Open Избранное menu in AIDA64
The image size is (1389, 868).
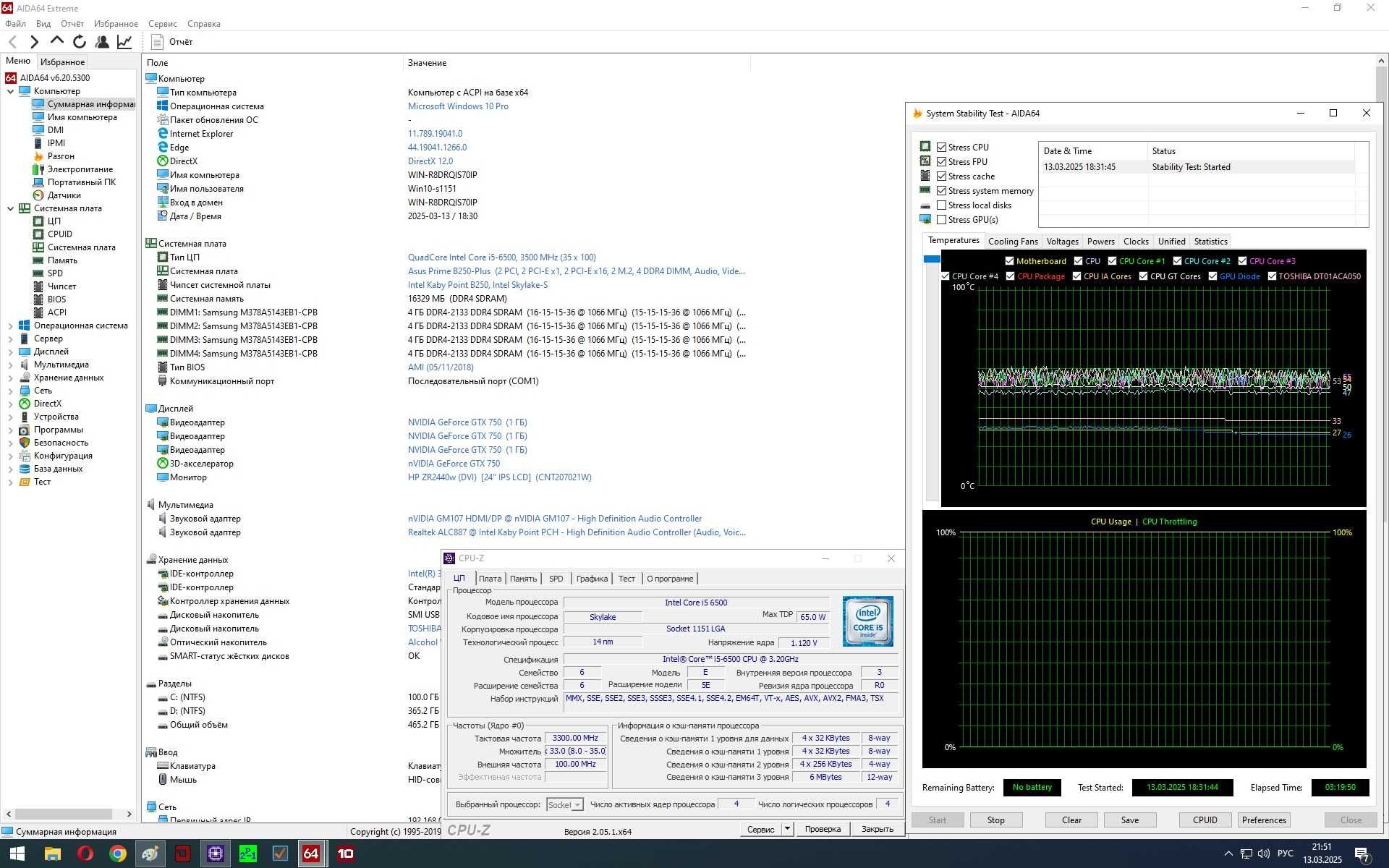(x=116, y=24)
